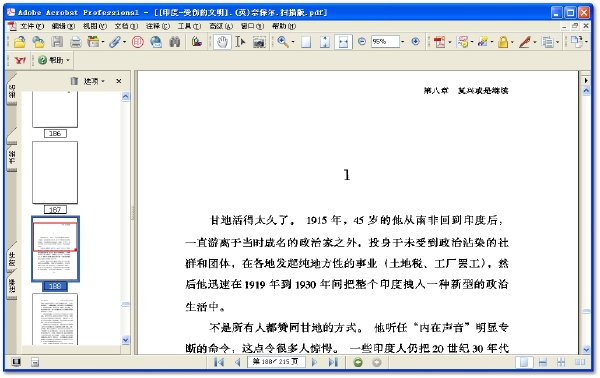600x378 pixels.
Task: Open the 视图 menu
Action: [95, 26]
